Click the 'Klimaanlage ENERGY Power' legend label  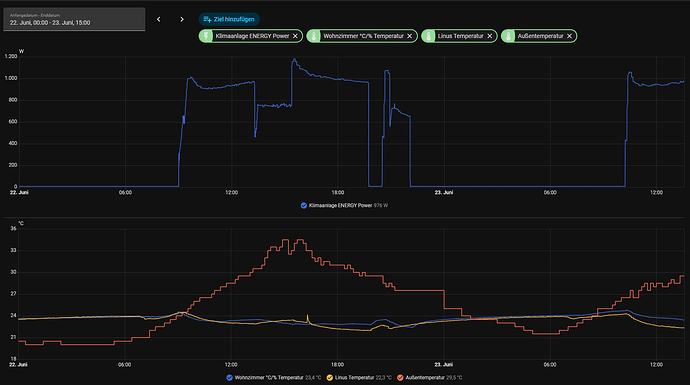pos(340,205)
